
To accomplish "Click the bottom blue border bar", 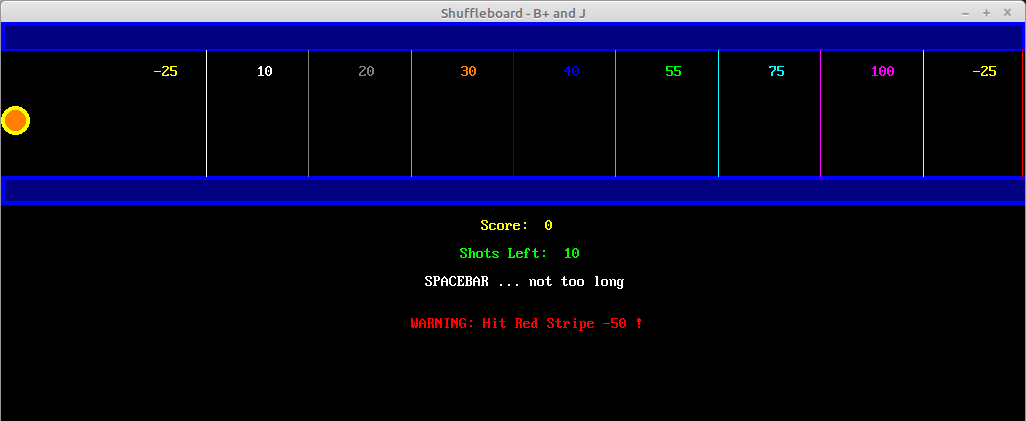I will click(x=512, y=191).
